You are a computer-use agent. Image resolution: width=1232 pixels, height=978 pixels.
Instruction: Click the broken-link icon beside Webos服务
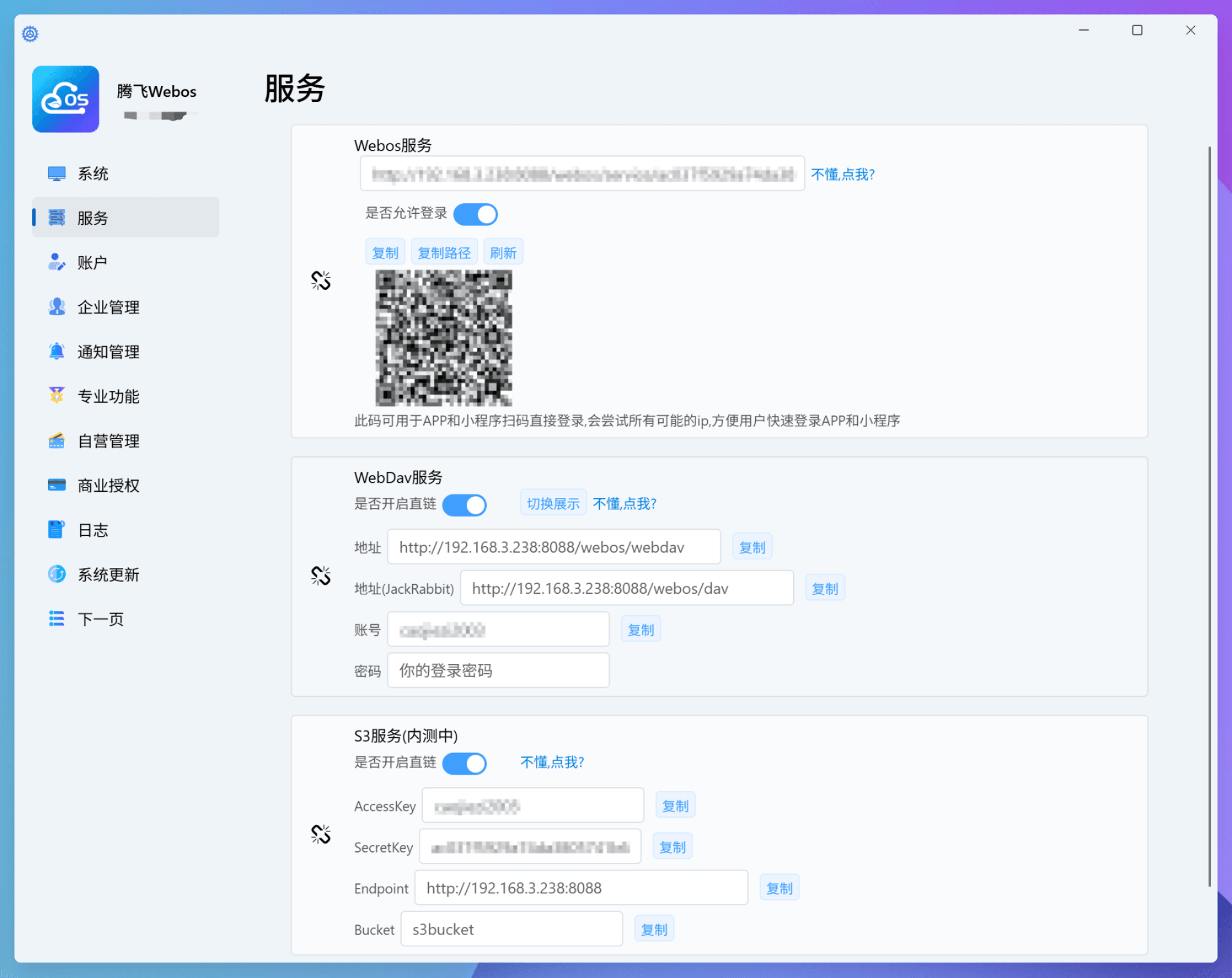(321, 281)
